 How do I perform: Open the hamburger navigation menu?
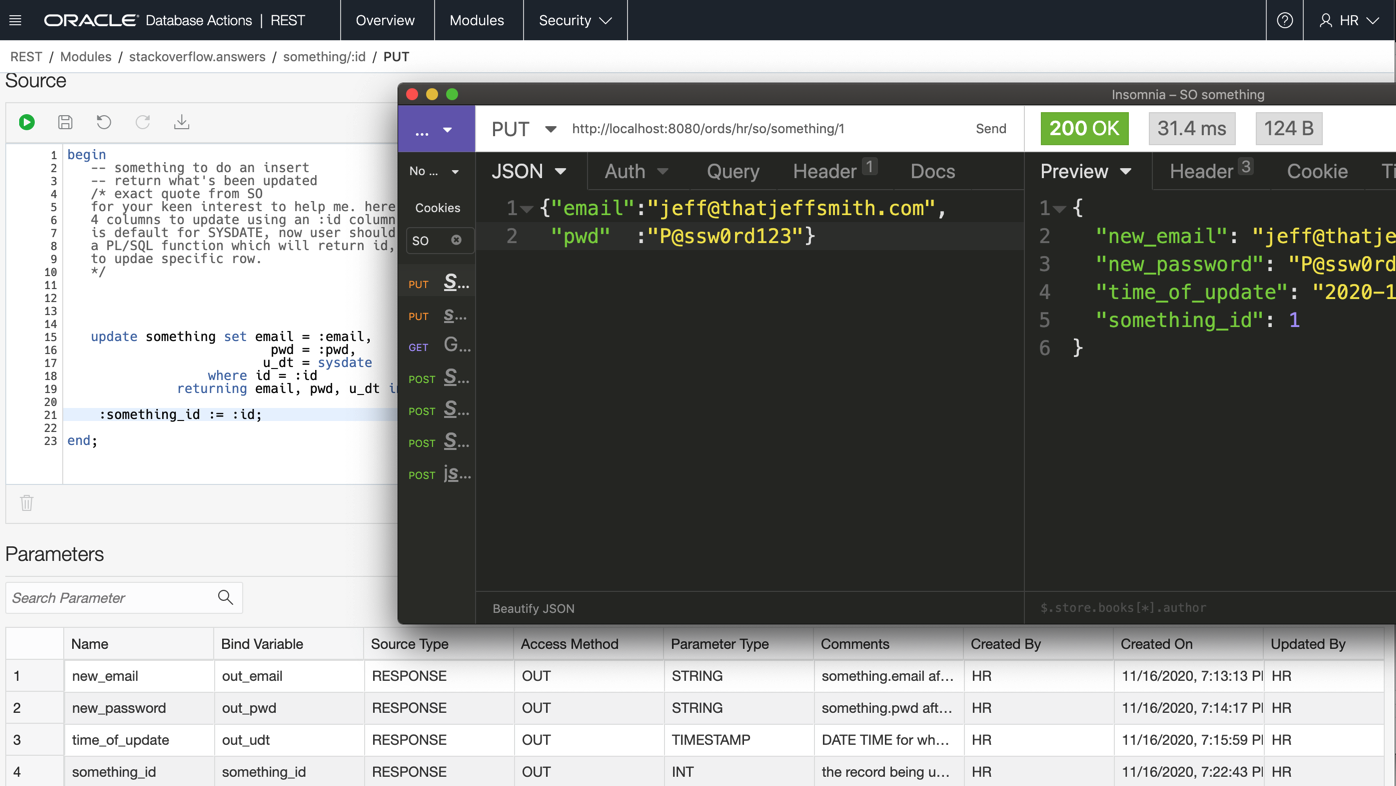pyautogui.click(x=15, y=20)
